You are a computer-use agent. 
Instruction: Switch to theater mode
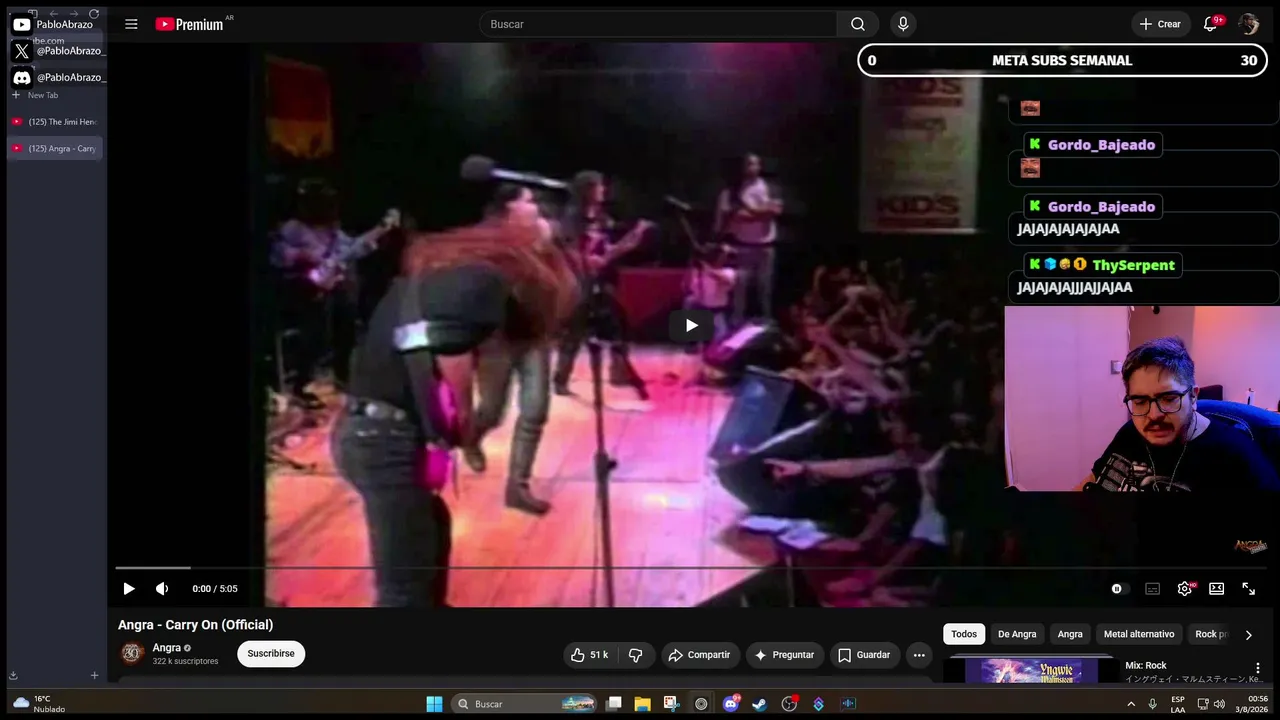pyautogui.click(x=1216, y=589)
